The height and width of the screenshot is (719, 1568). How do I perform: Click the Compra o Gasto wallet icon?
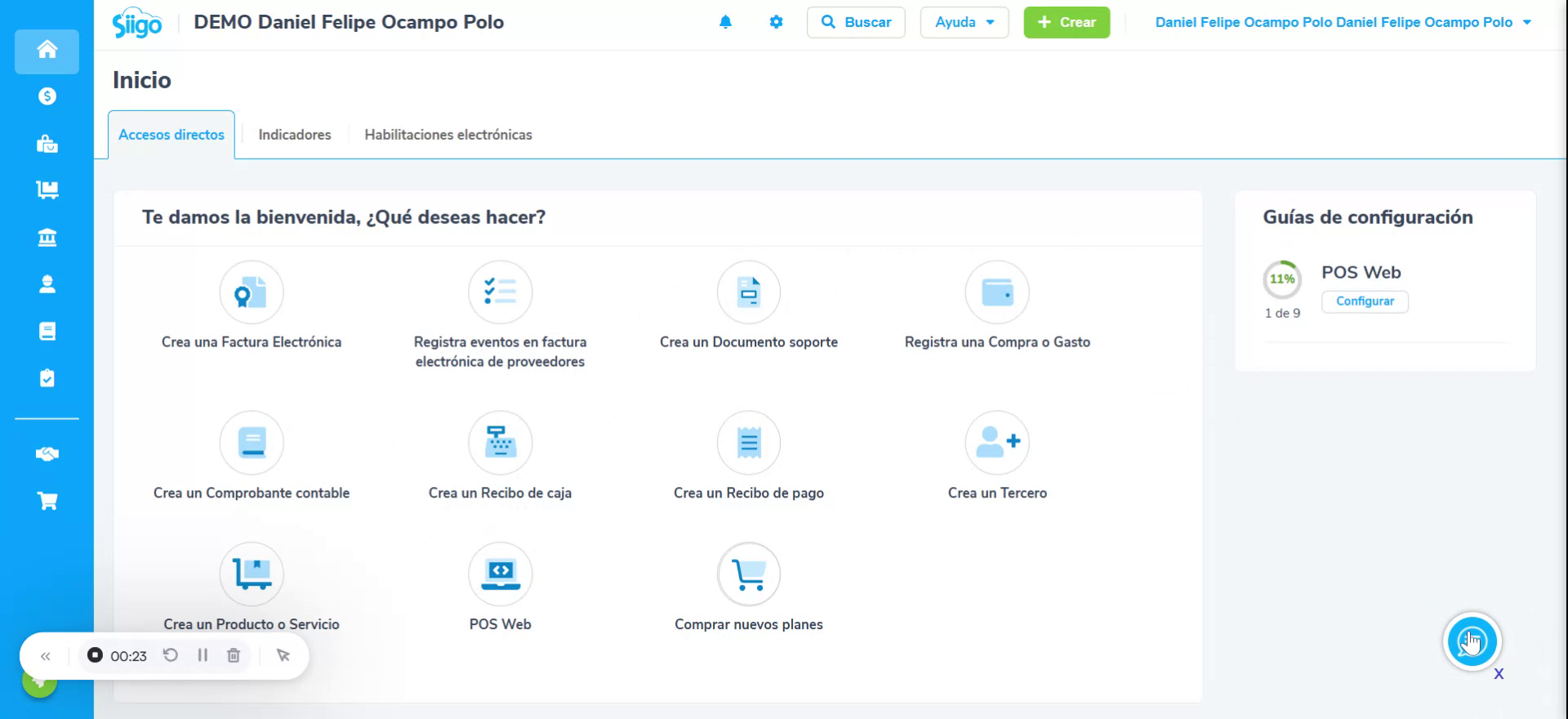[997, 293]
